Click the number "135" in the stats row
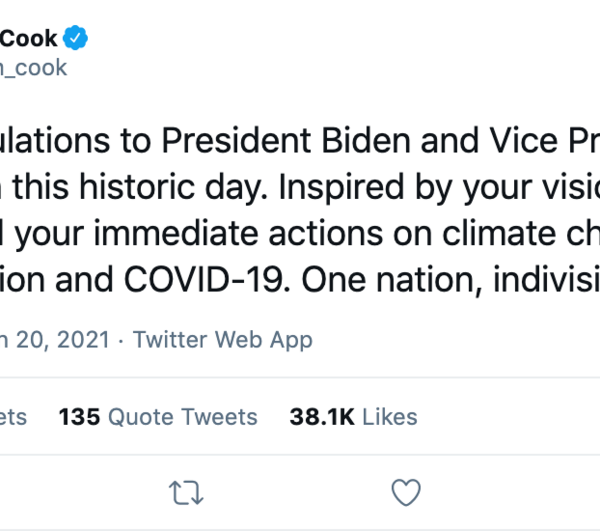Image resolution: width=600 pixels, height=531 pixels. [79, 416]
